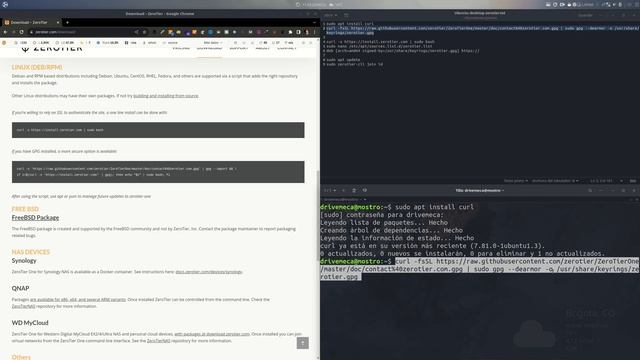Click 'INS' indicator in editor status bar

click(633, 181)
